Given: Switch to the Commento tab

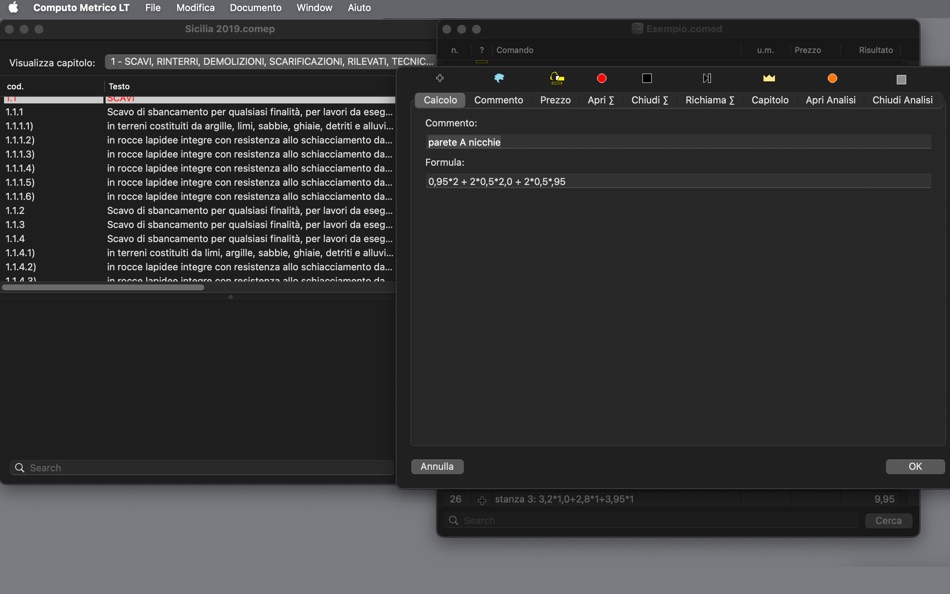Looking at the screenshot, I should pyautogui.click(x=499, y=100).
